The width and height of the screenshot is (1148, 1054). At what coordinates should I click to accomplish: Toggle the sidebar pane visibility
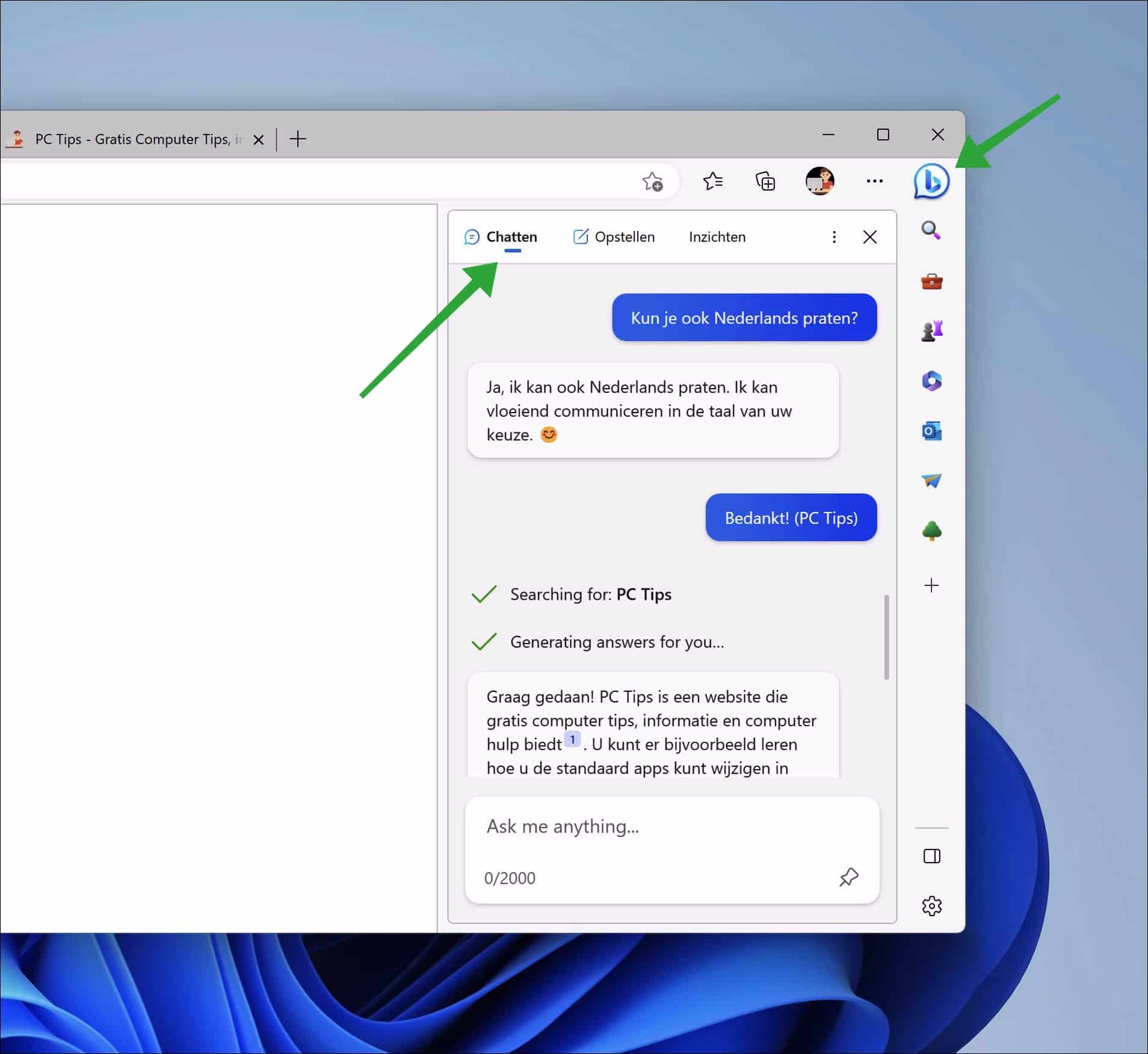(931, 856)
